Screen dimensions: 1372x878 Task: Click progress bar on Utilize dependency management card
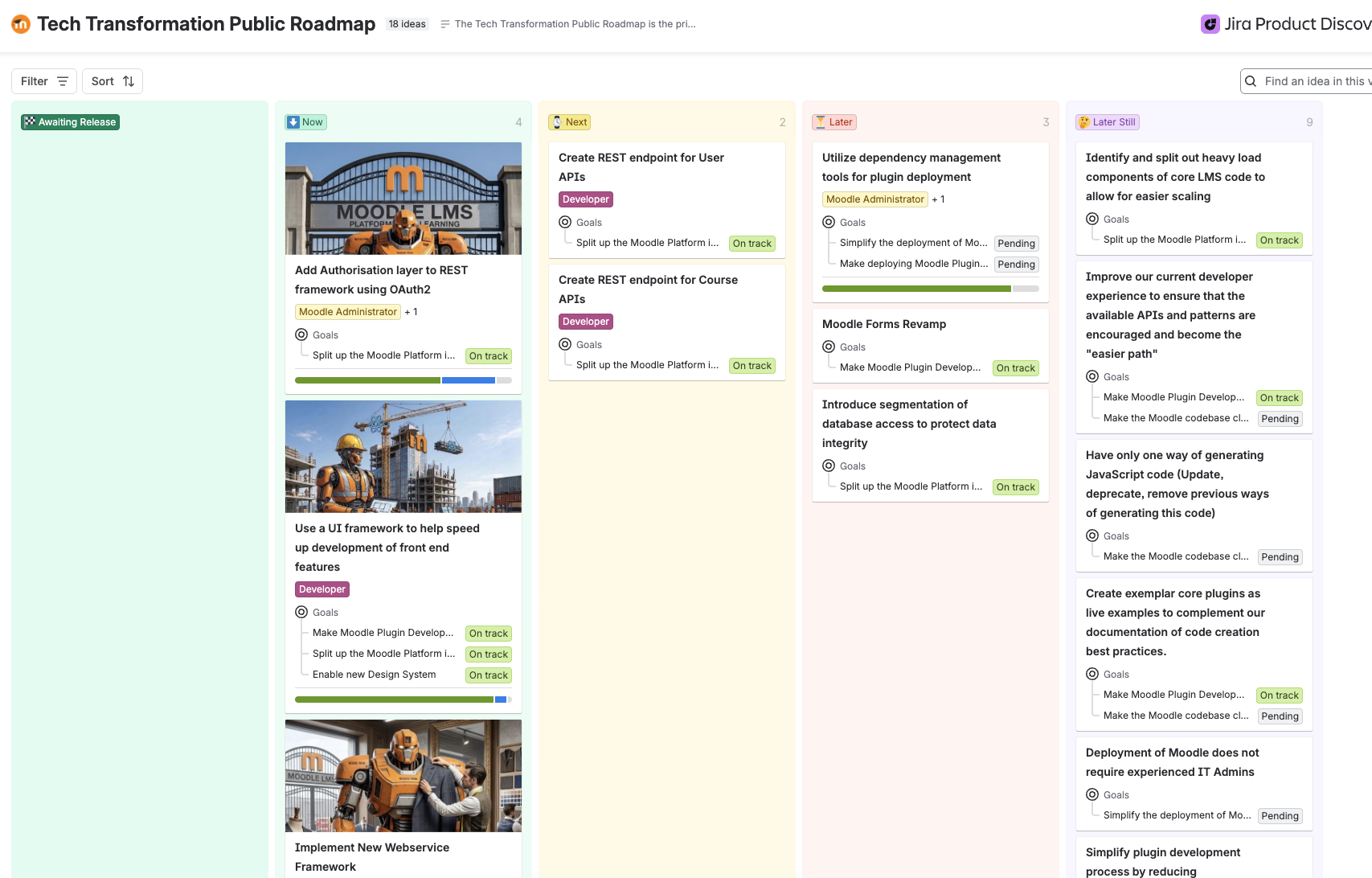coord(931,289)
